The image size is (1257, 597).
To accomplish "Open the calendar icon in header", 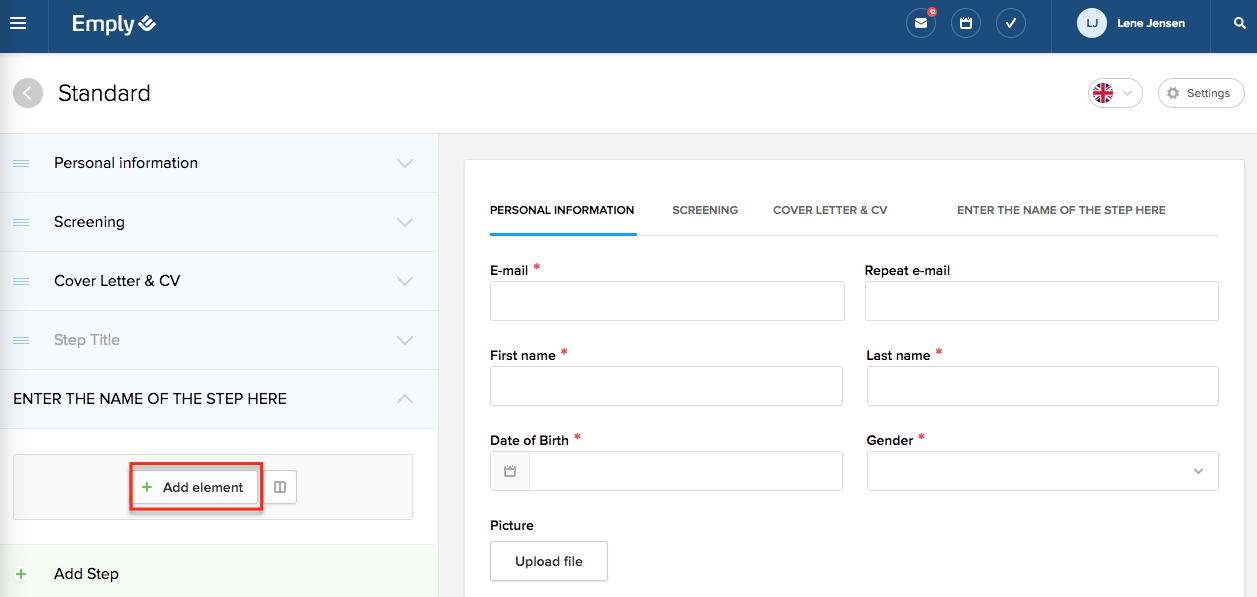I will 966,23.
